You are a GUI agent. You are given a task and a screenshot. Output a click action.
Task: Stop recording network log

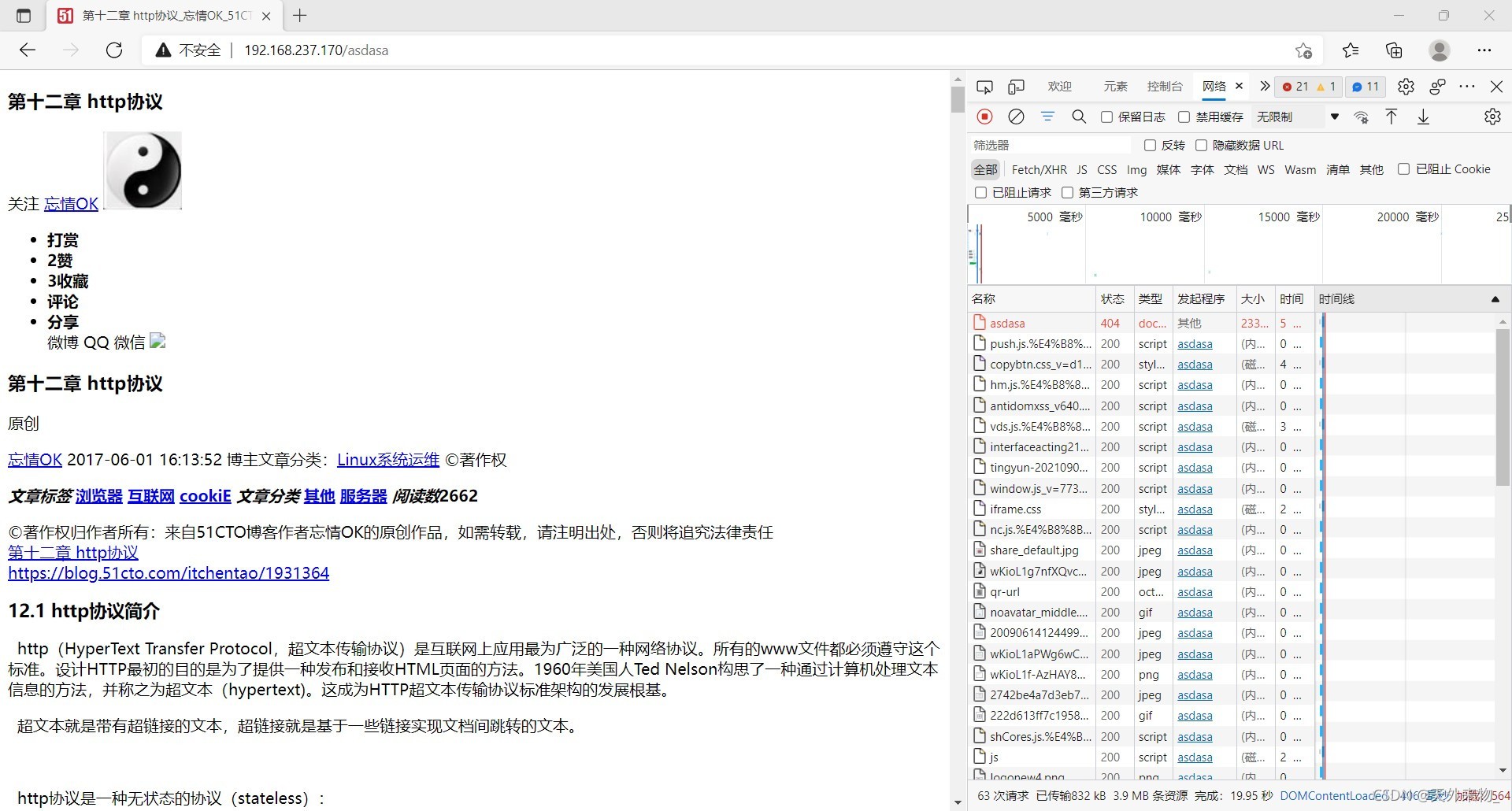pyautogui.click(x=984, y=117)
